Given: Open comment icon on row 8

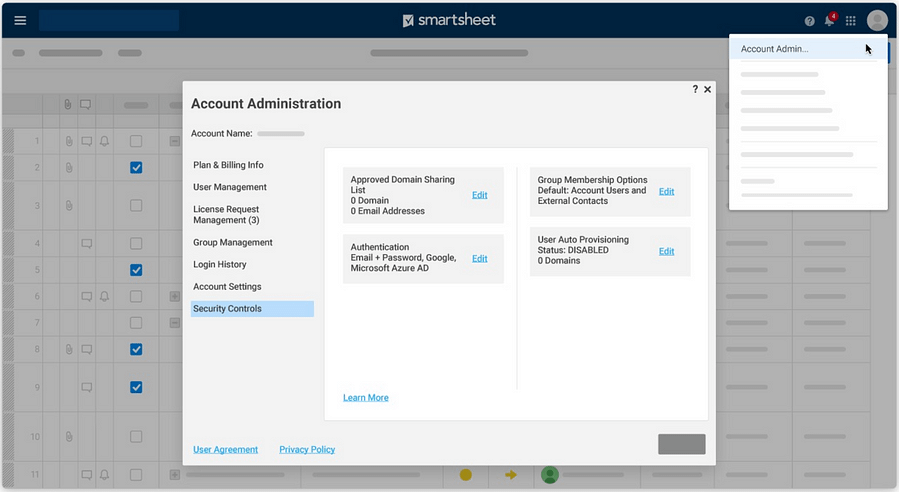Looking at the screenshot, I should (87, 349).
